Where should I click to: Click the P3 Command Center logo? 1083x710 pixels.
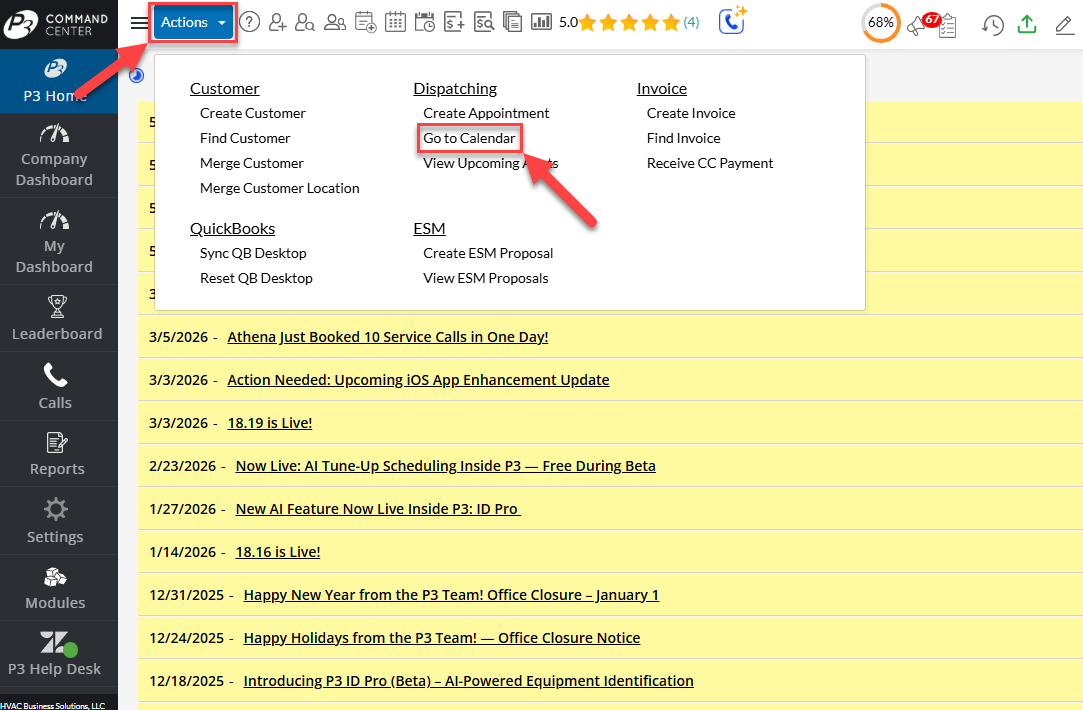click(x=57, y=24)
